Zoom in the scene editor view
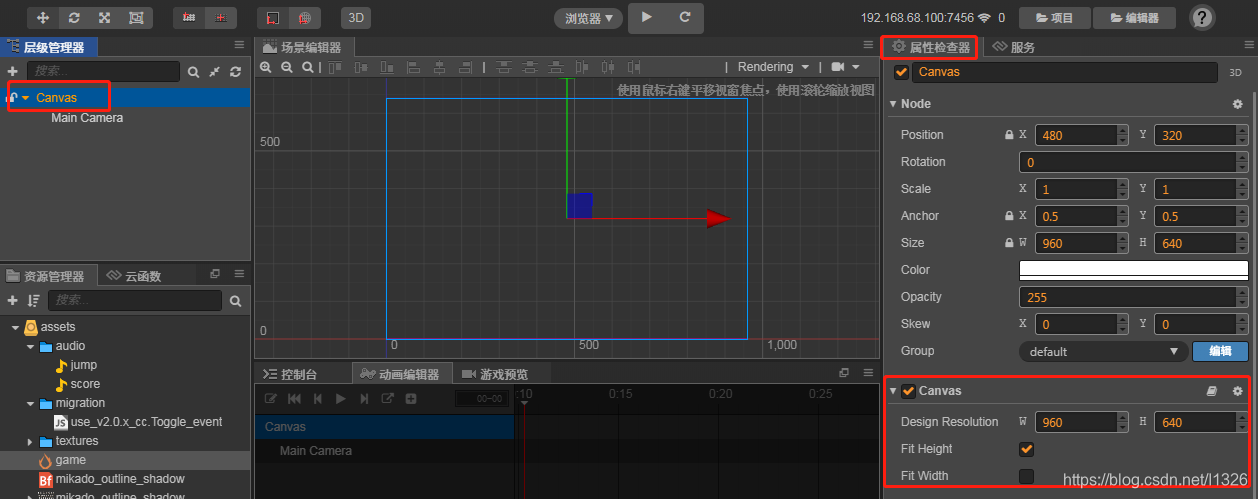 266,67
